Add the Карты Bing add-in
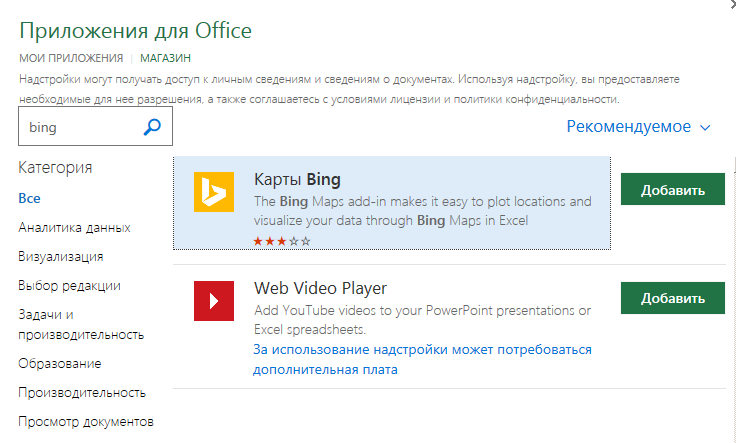Viewport: 736px width, 443px height. (673, 189)
